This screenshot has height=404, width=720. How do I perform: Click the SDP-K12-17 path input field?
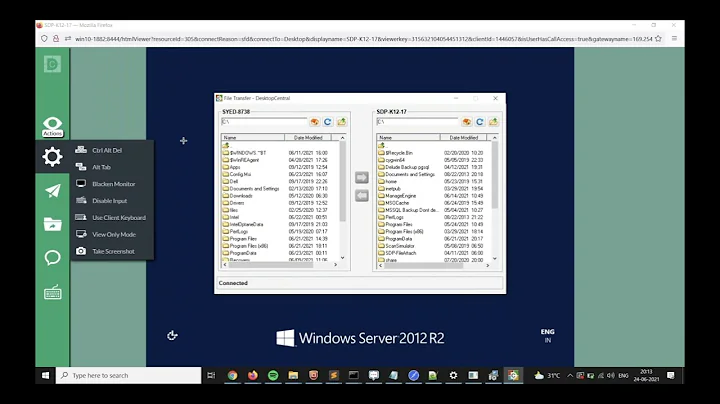tap(417, 122)
